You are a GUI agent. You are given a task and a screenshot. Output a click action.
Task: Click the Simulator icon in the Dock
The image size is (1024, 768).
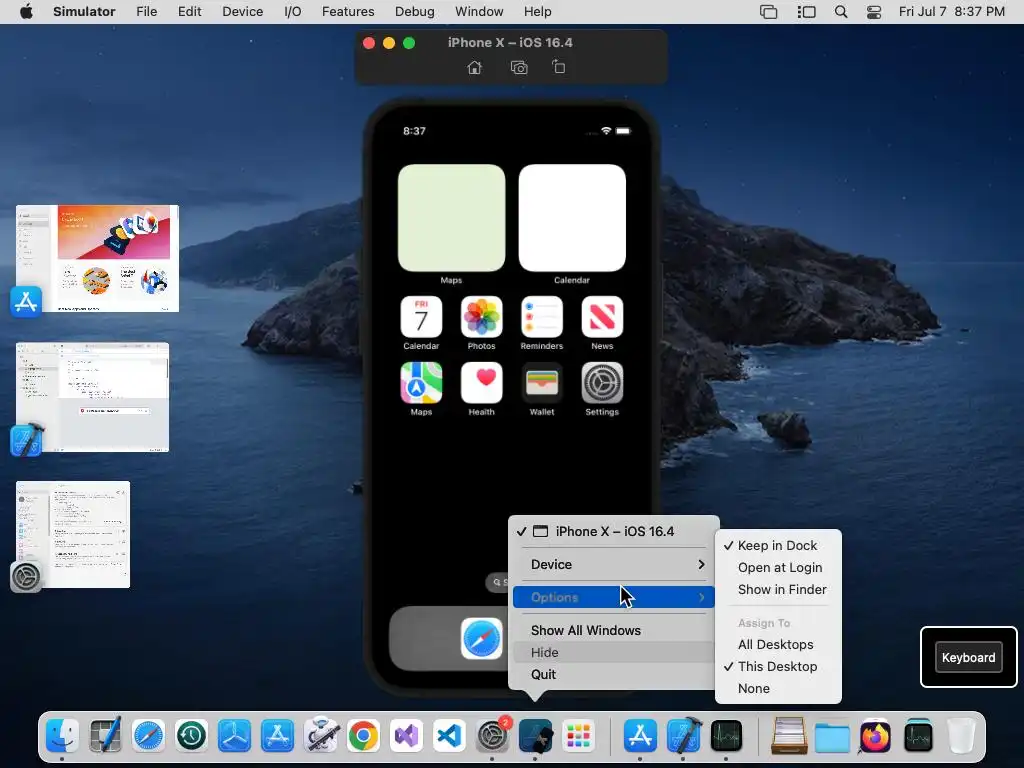pos(536,736)
